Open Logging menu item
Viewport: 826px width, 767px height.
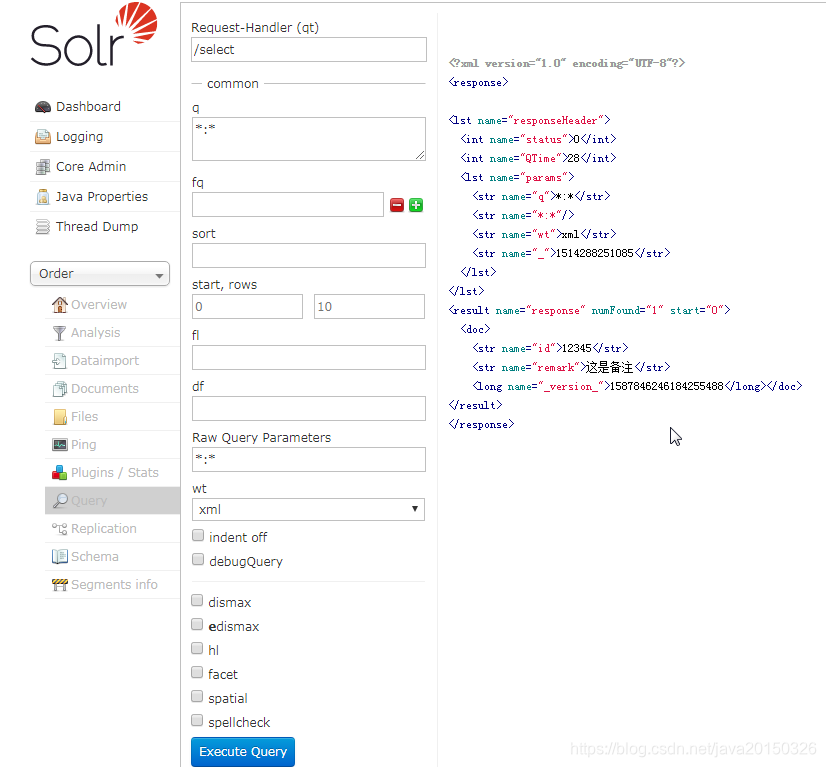pos(80,137)
